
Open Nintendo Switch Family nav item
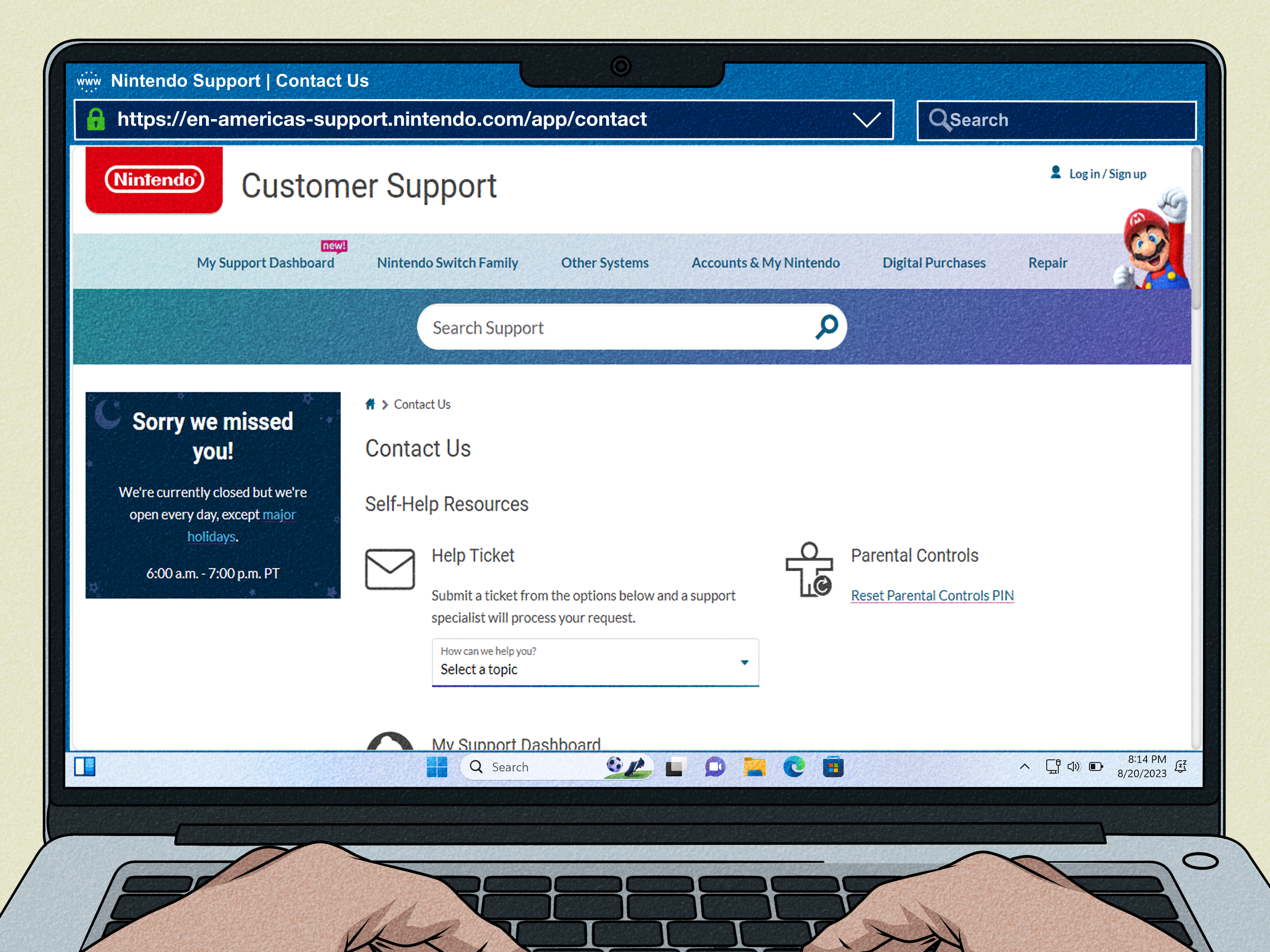click(x=447, y=263)
